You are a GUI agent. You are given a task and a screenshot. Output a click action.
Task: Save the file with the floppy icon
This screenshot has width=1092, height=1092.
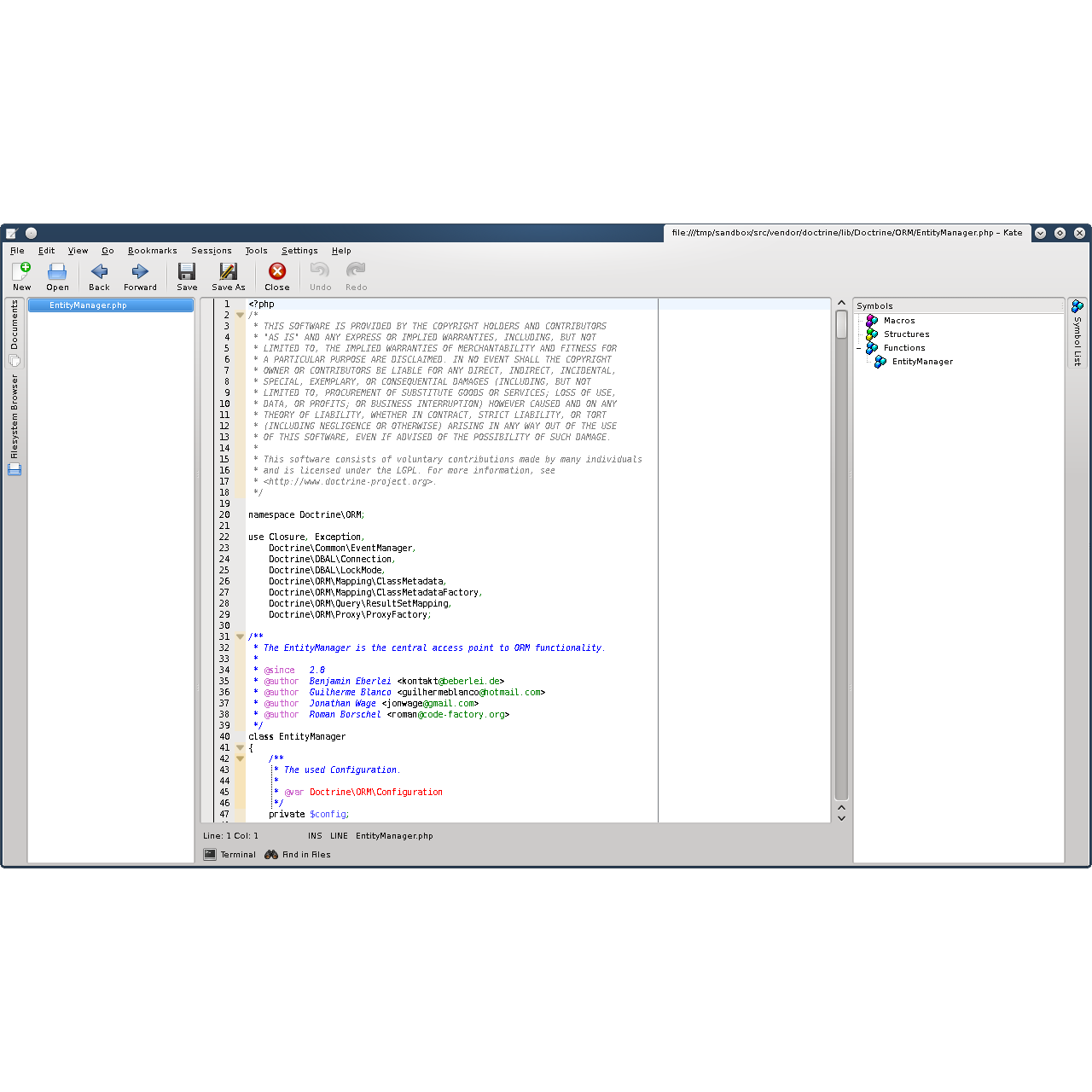point(187,276)
